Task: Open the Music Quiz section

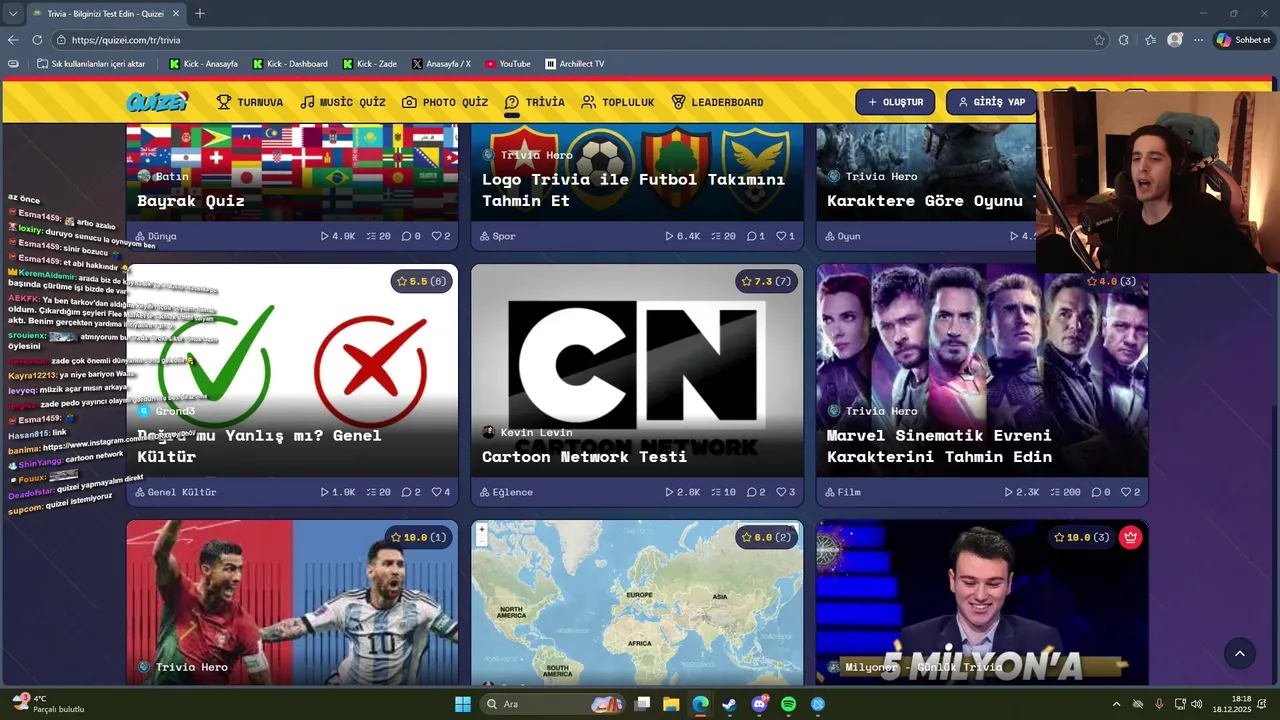Action: (343, 102)
